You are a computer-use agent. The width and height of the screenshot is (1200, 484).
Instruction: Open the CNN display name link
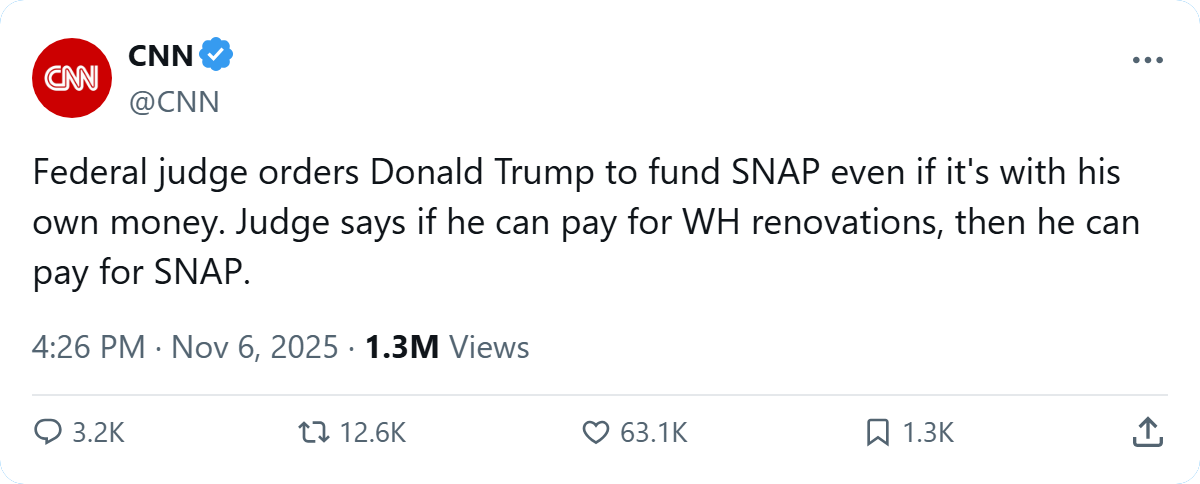160,56
